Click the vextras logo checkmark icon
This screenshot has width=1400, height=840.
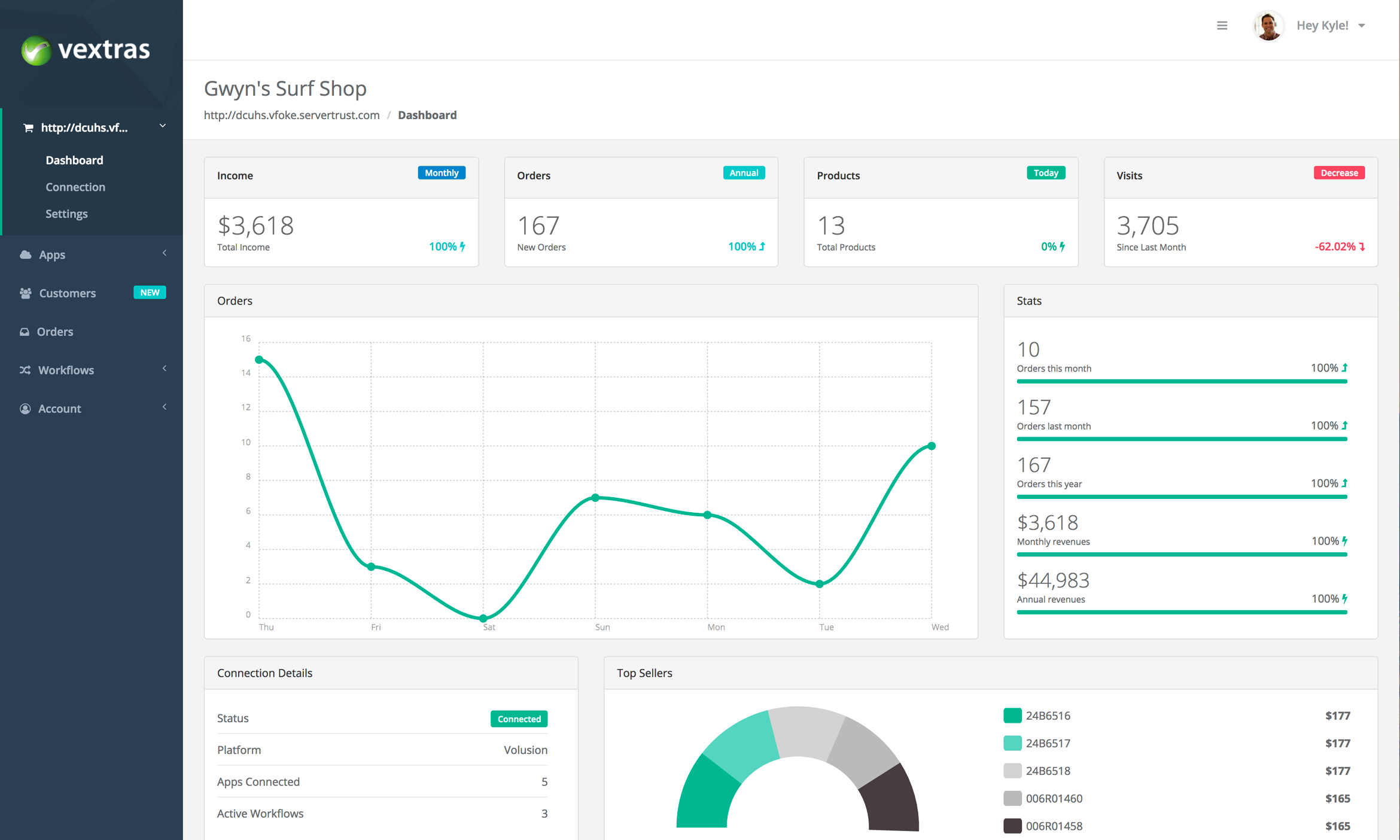36,50
